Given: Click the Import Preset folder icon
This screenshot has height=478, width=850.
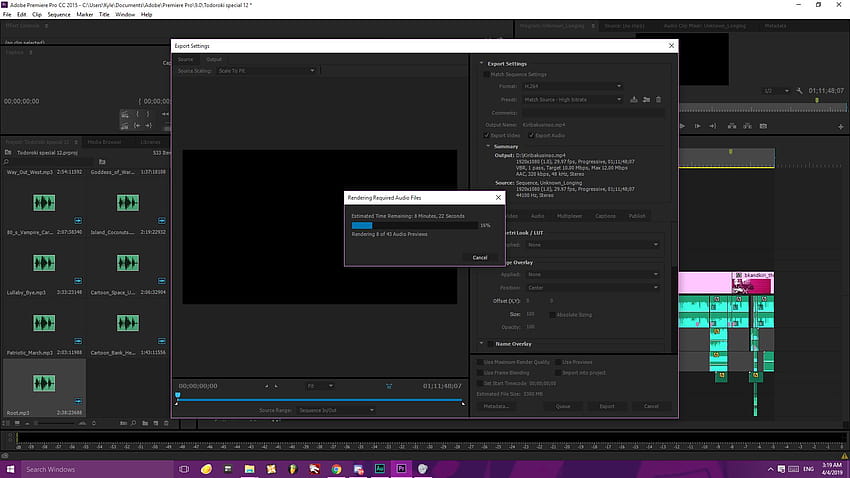Looking at the screenshot, I should pos(646,100).
